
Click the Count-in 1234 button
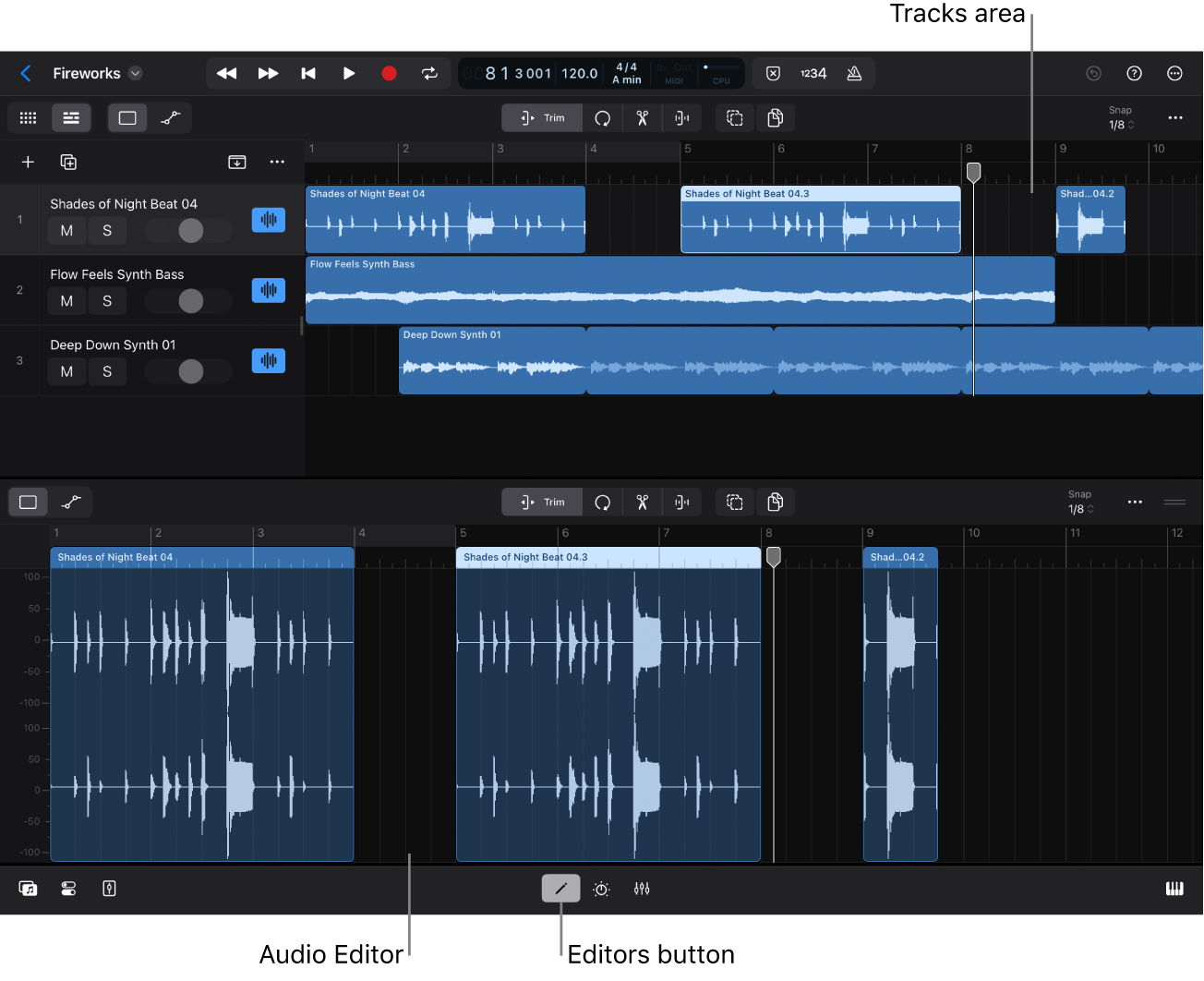coord(813,73)
